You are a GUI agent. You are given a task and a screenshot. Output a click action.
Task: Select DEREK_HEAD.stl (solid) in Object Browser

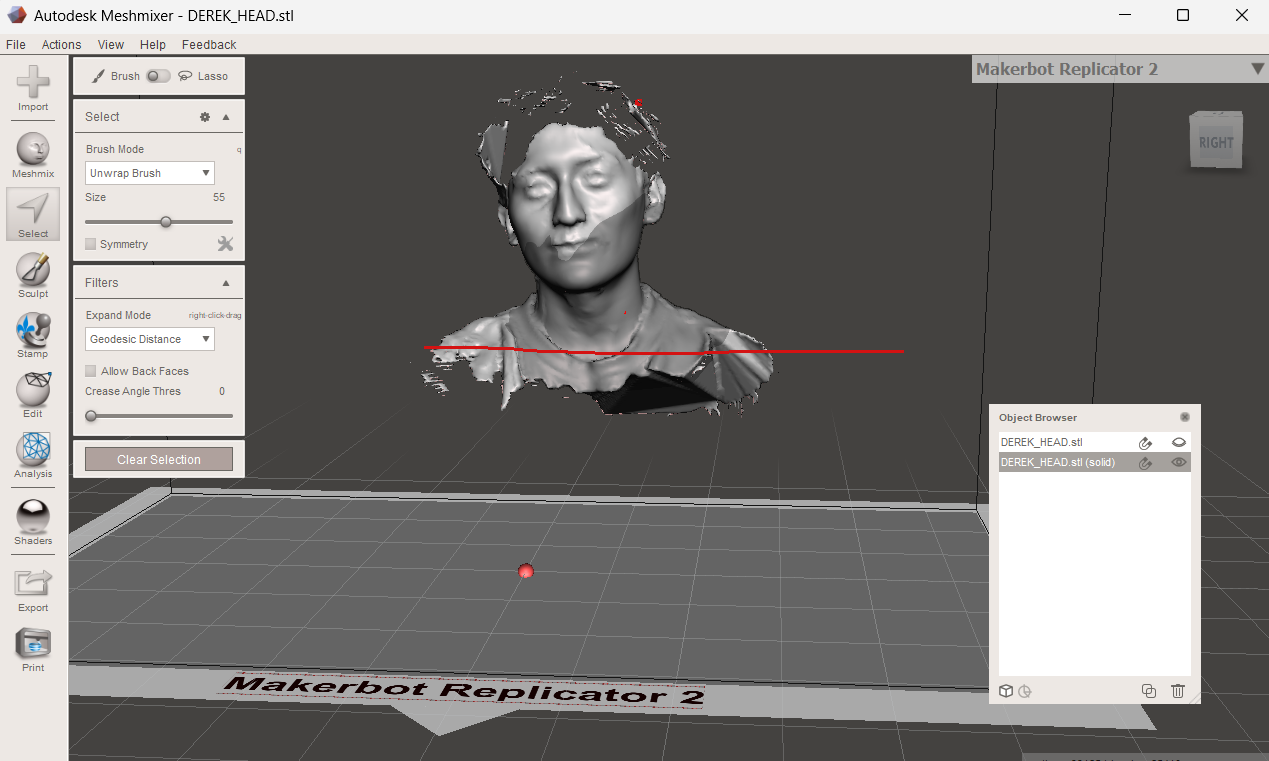tap(1094, 462)
